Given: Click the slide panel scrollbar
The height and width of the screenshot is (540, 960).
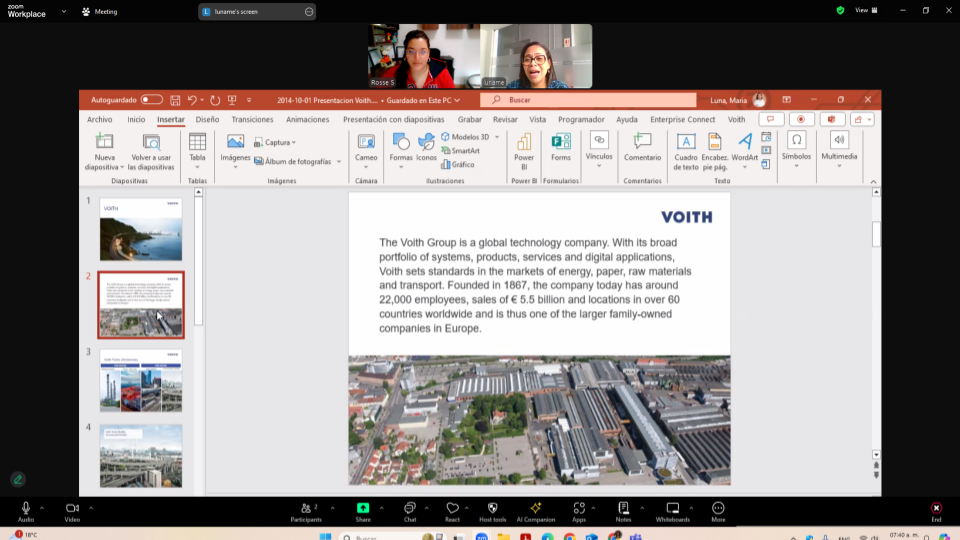Looking at the screenshot, I should [198, 260].
